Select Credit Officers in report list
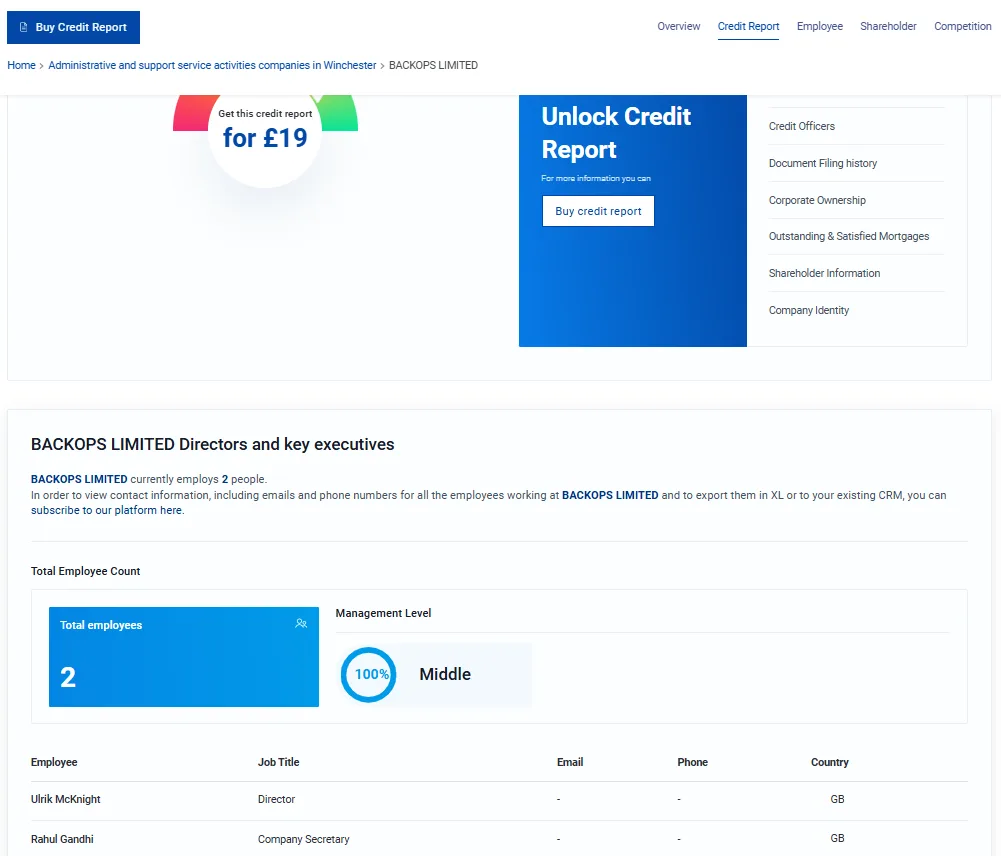Image resolution: width=1001 pixels, height=856 pixels. (x=801, y=127)
